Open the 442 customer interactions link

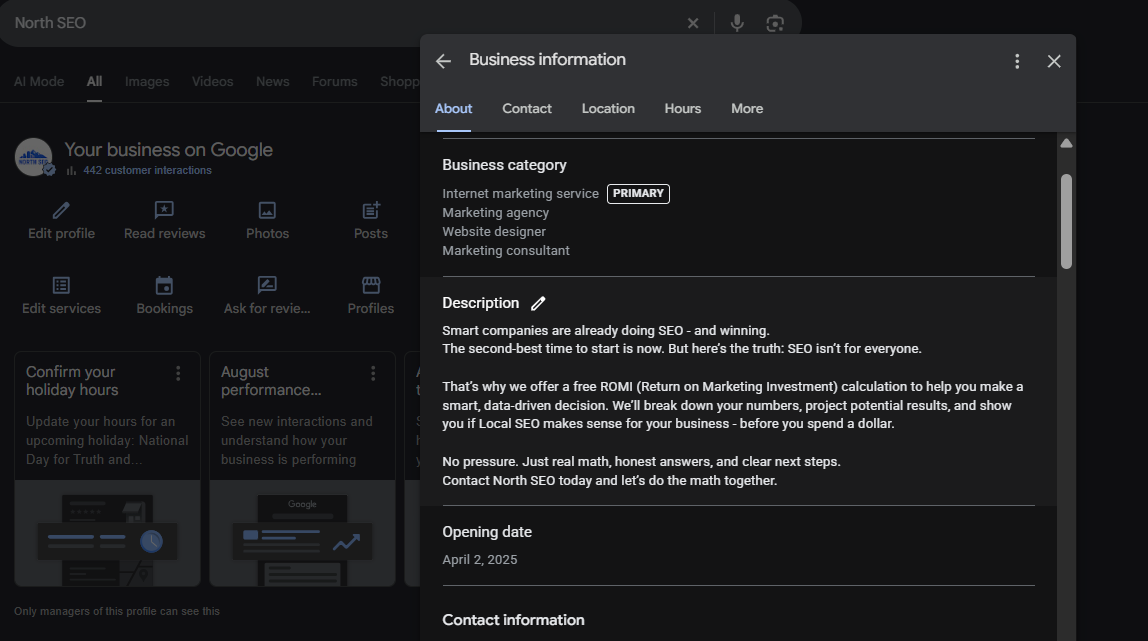point(147,170)
